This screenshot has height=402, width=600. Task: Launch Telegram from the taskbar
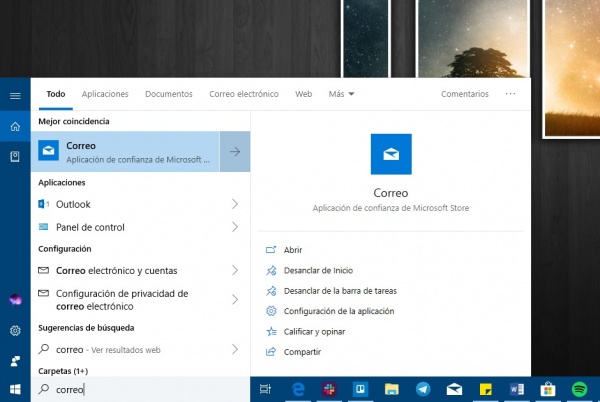tap(423, 389)
